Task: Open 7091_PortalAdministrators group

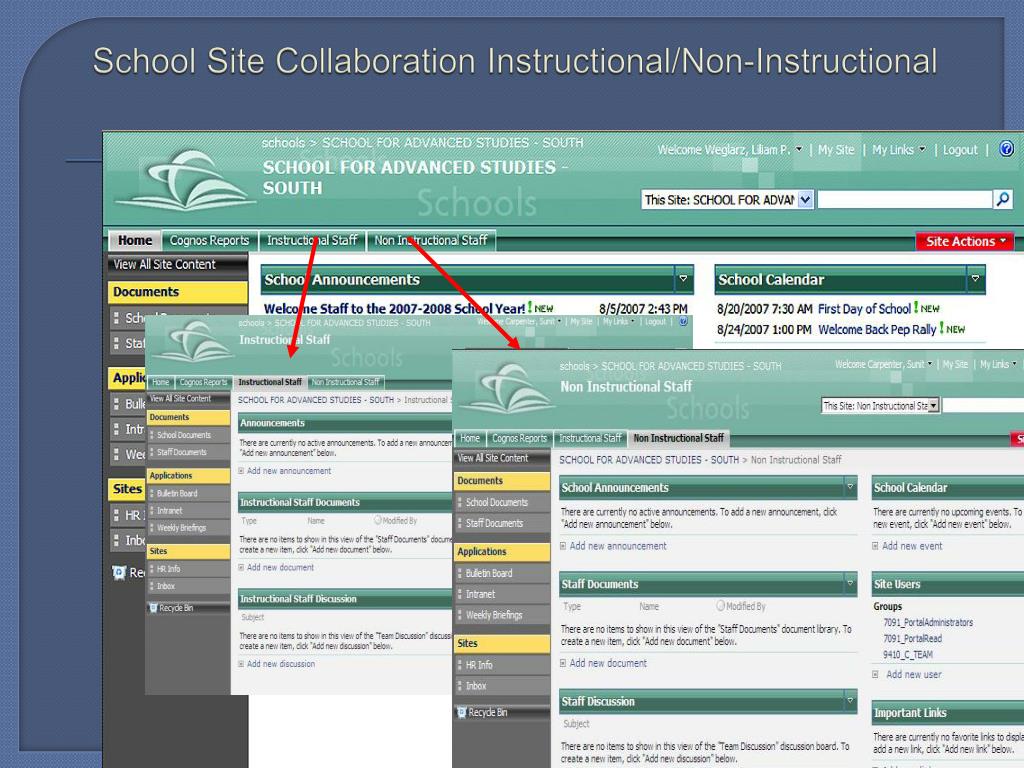Action: point(928,622)
